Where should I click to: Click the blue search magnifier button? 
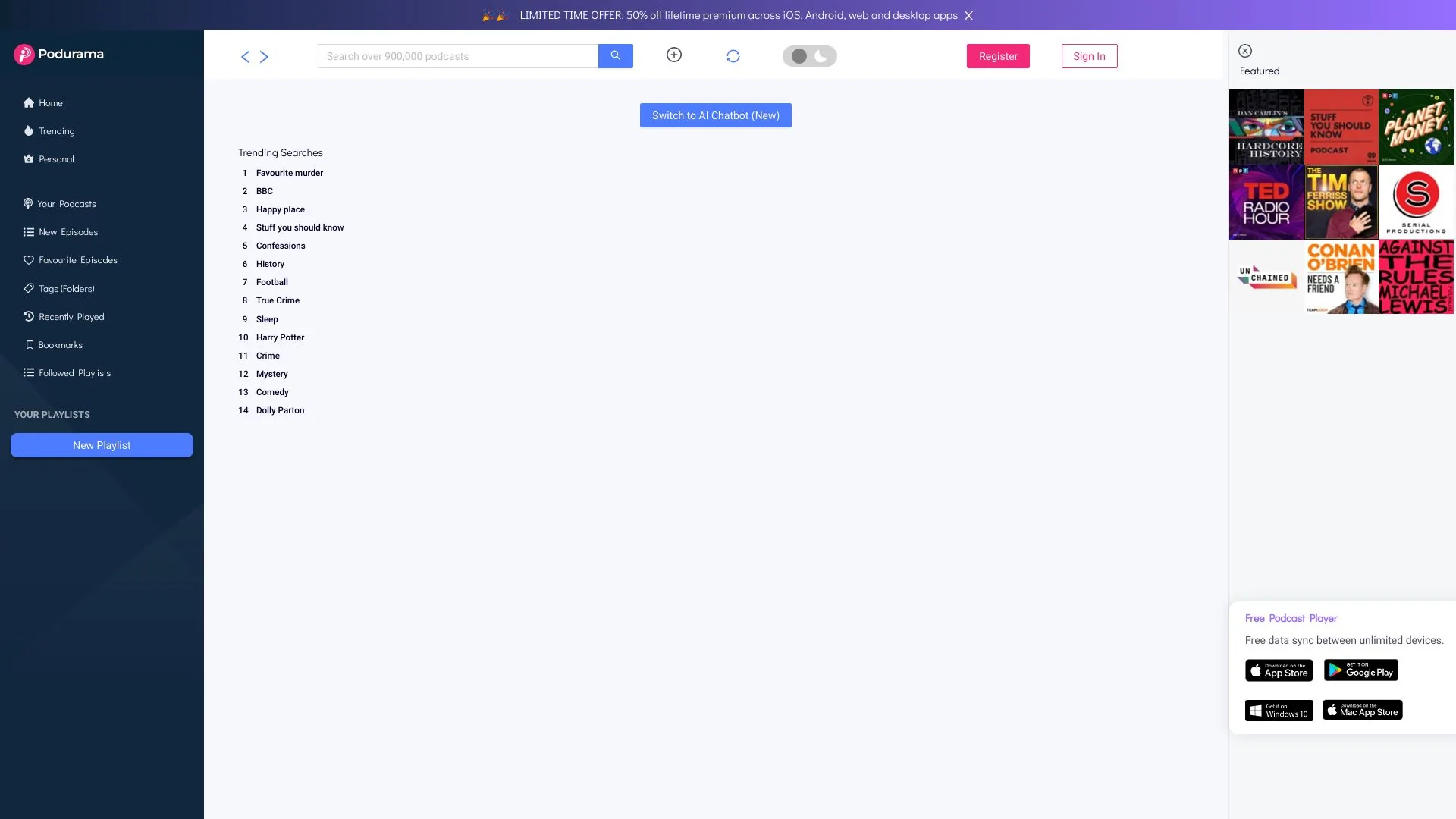point(616,56)
